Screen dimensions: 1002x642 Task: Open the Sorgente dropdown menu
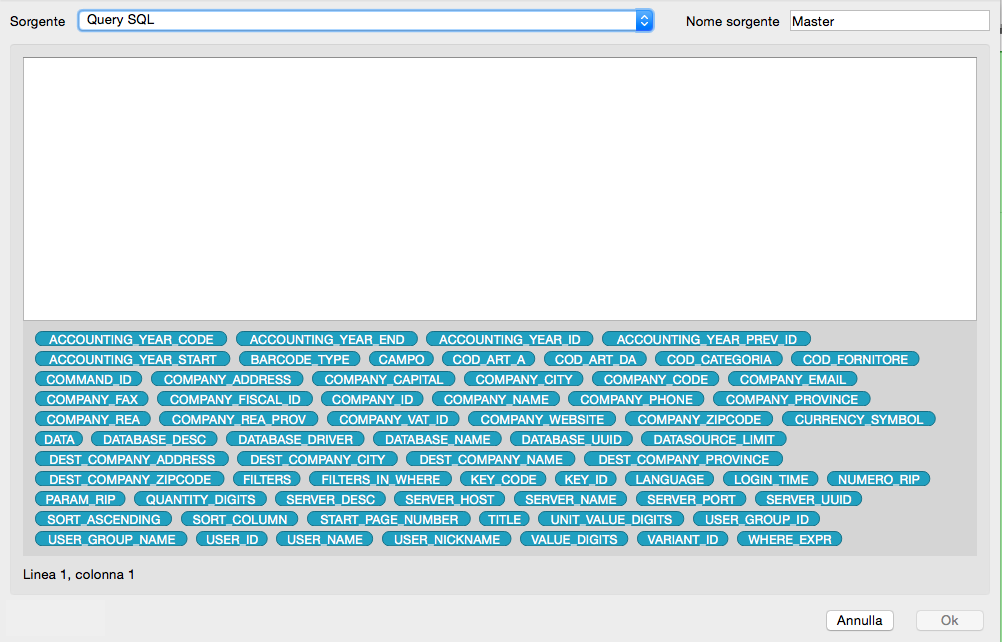[366, 20]
